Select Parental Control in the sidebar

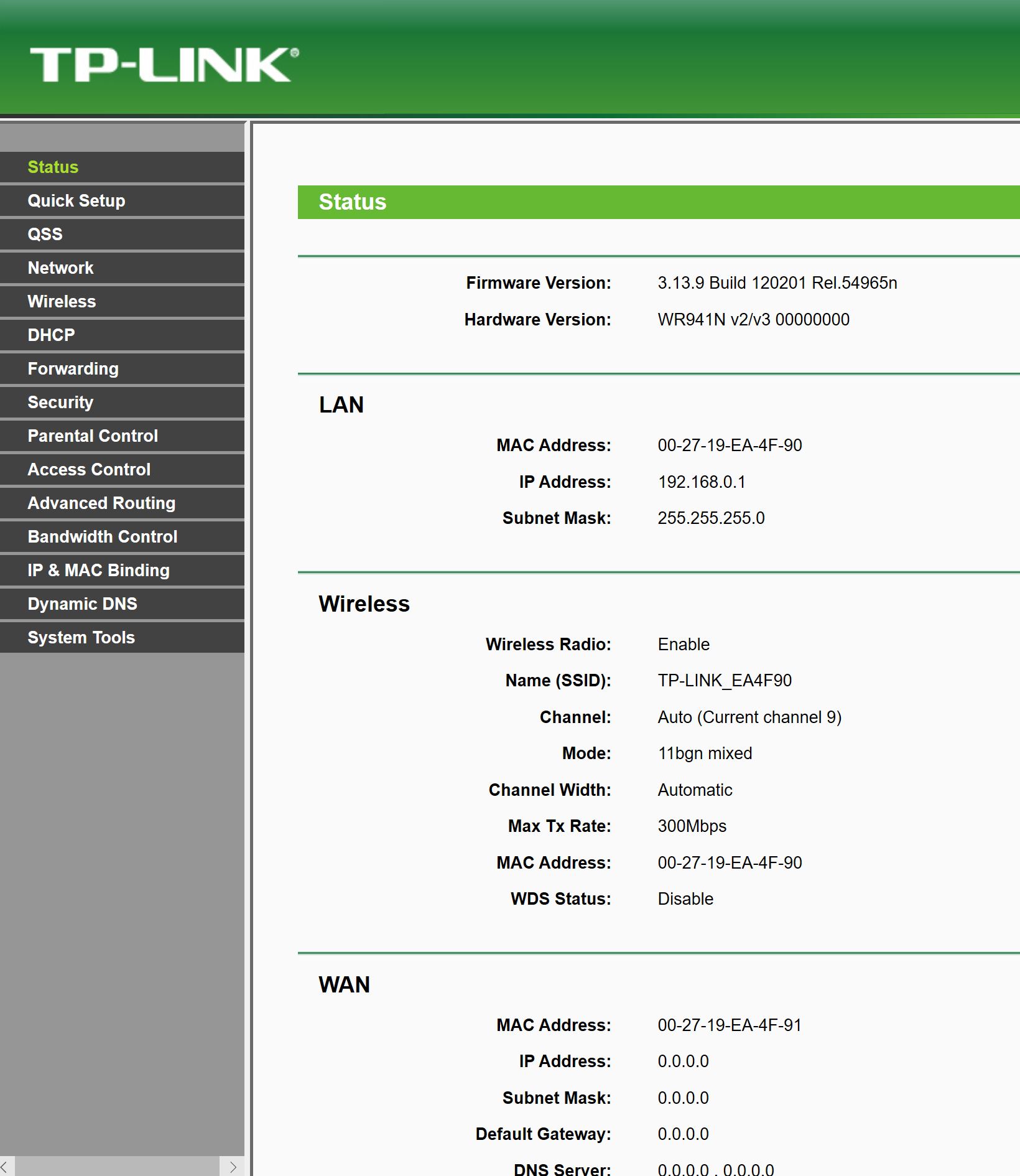(122, 436)
